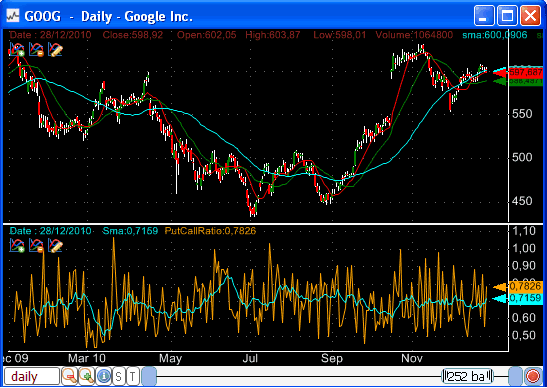Add an indicator to the price chart
The image size is (547, 388).
[17, 50]
